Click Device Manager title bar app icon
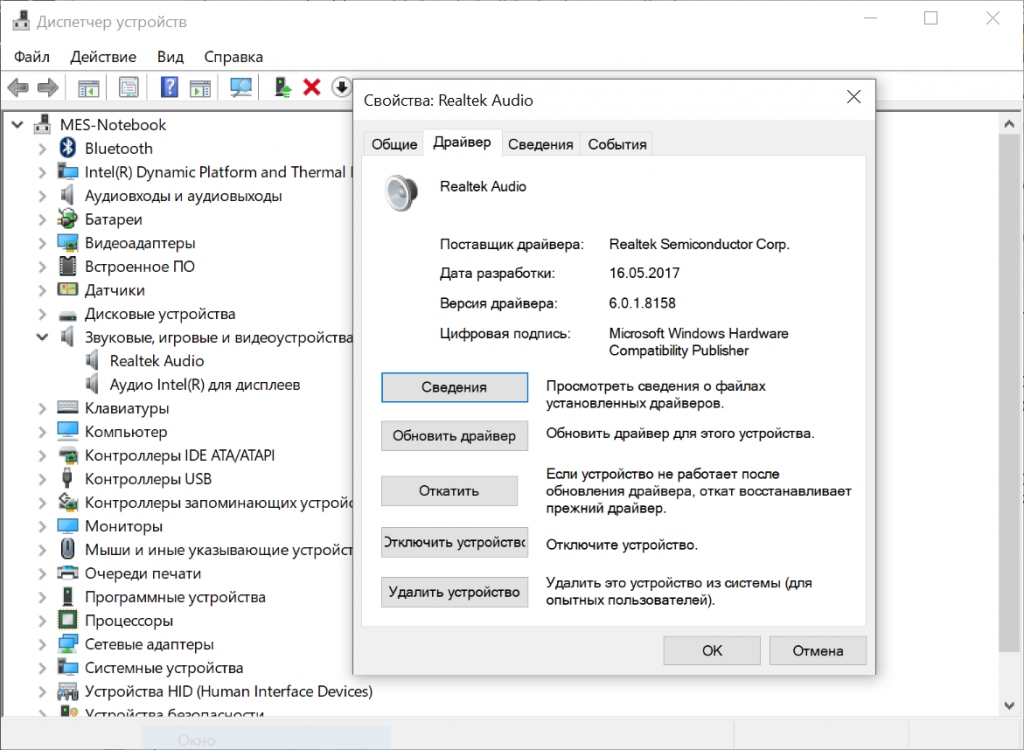The width and height of the screenshot is (1024, 750). pos(21,21)
